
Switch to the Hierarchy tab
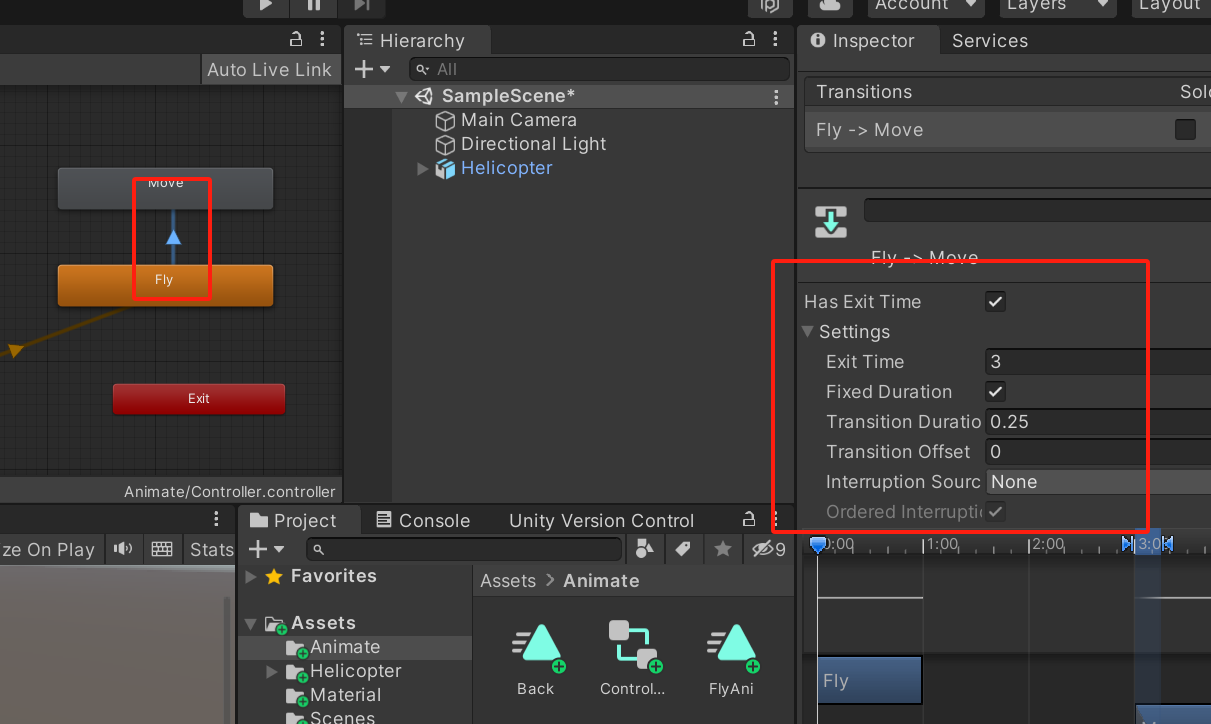(x=418, y=41)
